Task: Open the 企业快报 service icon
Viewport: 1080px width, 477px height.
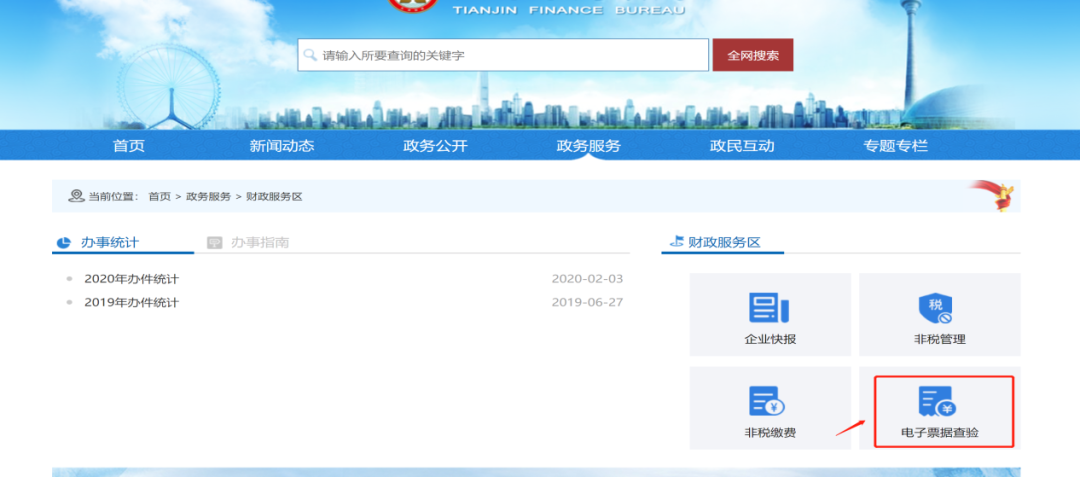Action: click(x=770, y=308)
